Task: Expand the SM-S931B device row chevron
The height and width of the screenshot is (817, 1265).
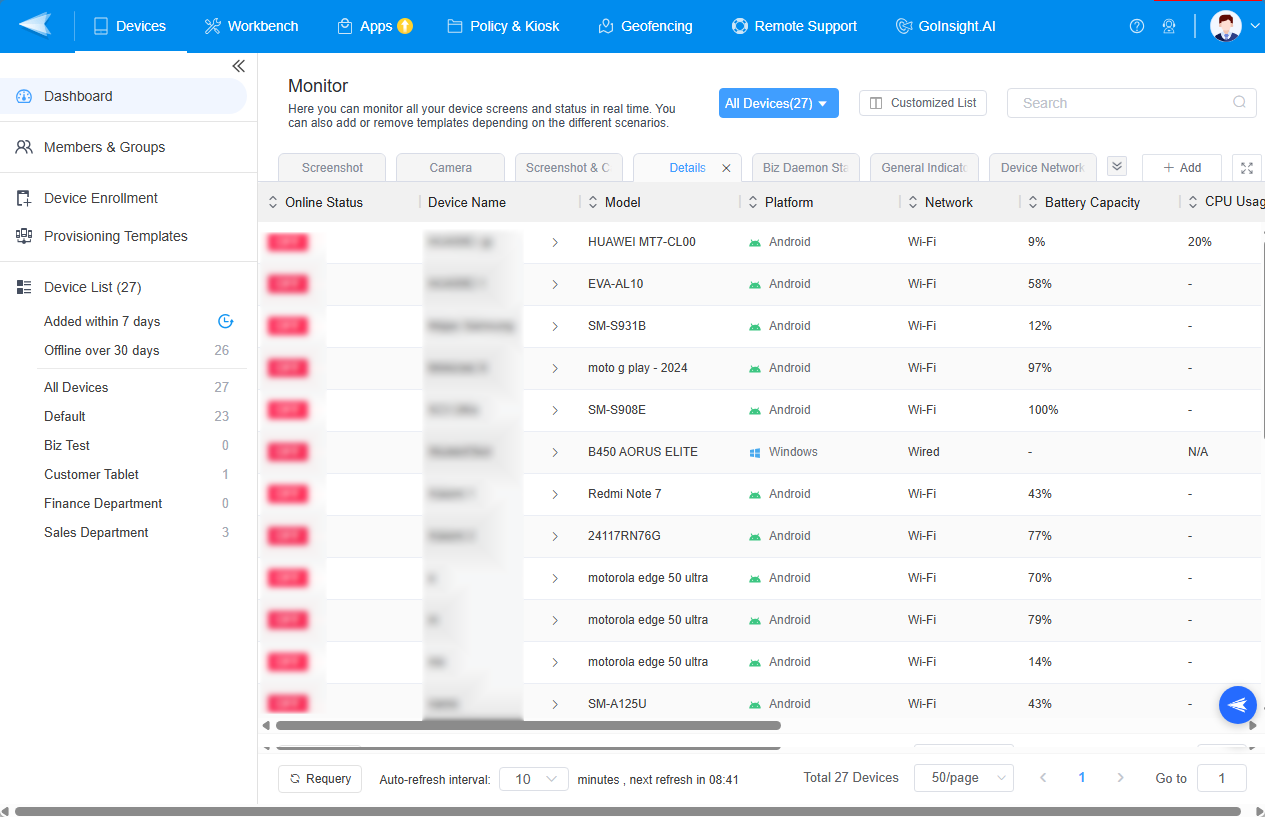Action: click(555, 326)
